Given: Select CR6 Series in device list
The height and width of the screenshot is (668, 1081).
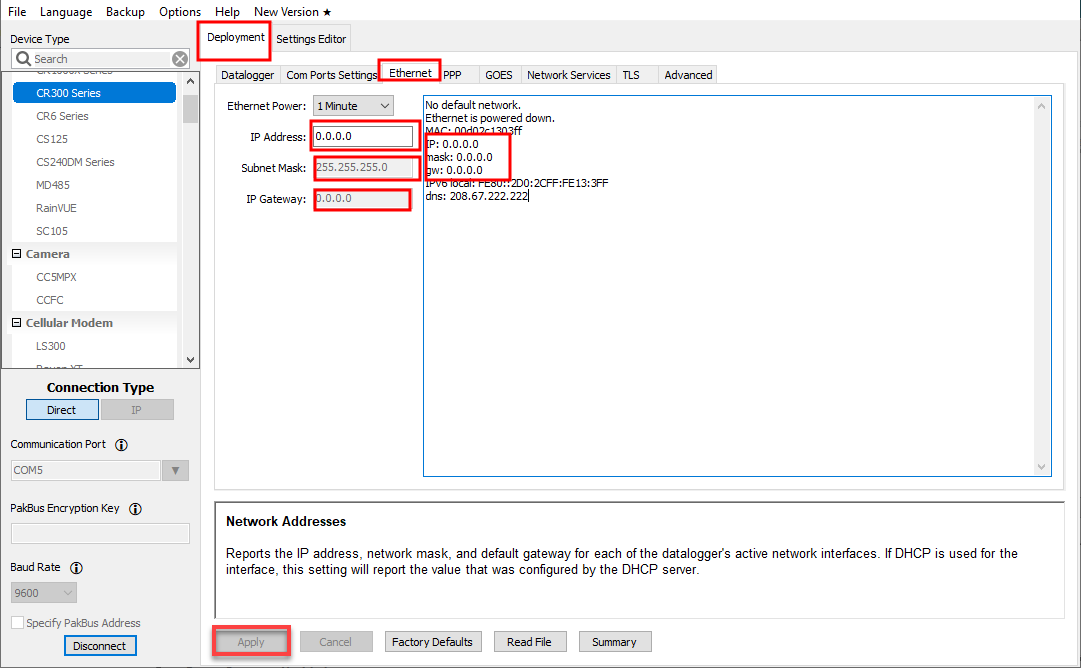Looking at the screenshot, I should coord(62,116).
